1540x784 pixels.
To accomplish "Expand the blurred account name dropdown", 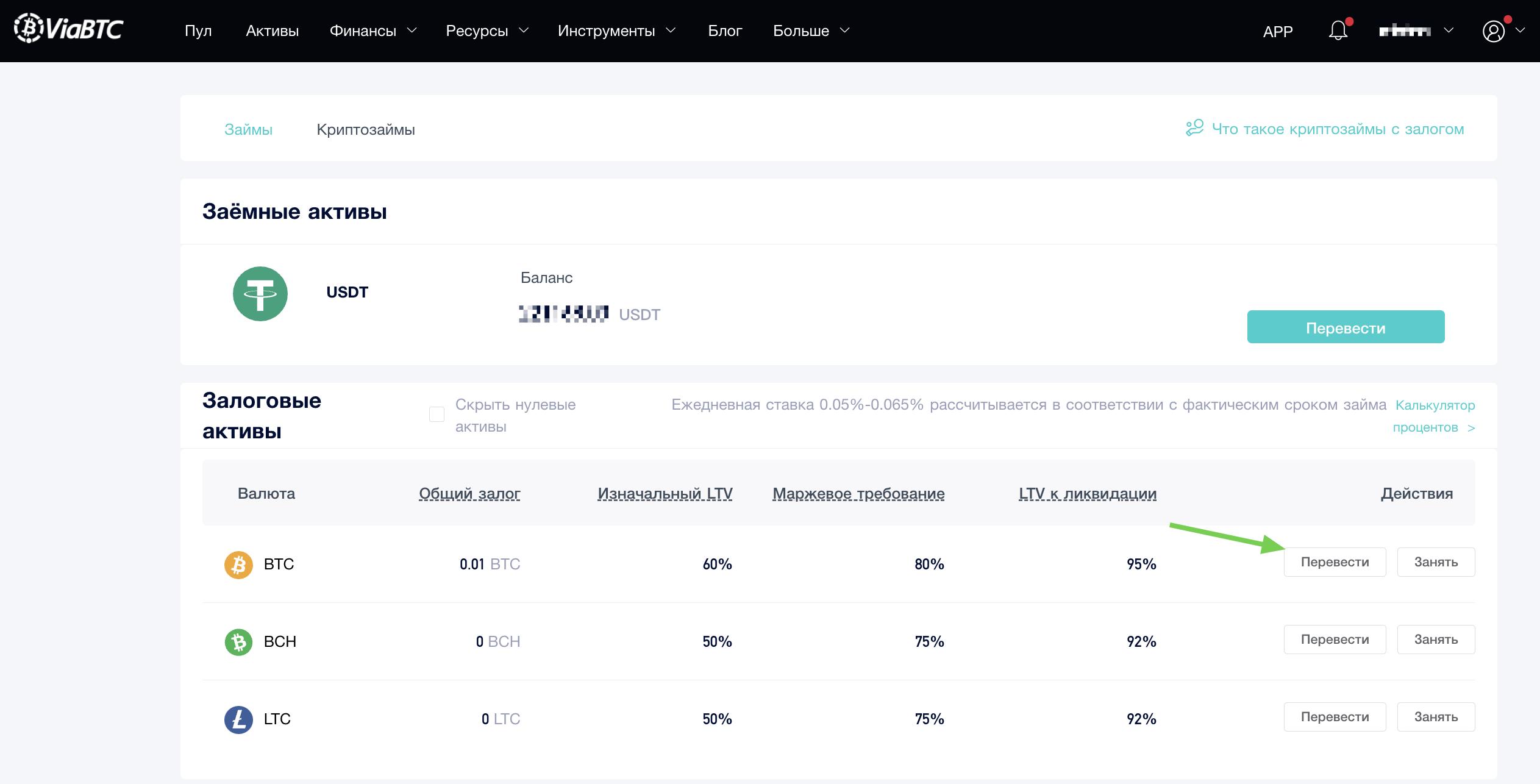I will (x=1417, y=30).
